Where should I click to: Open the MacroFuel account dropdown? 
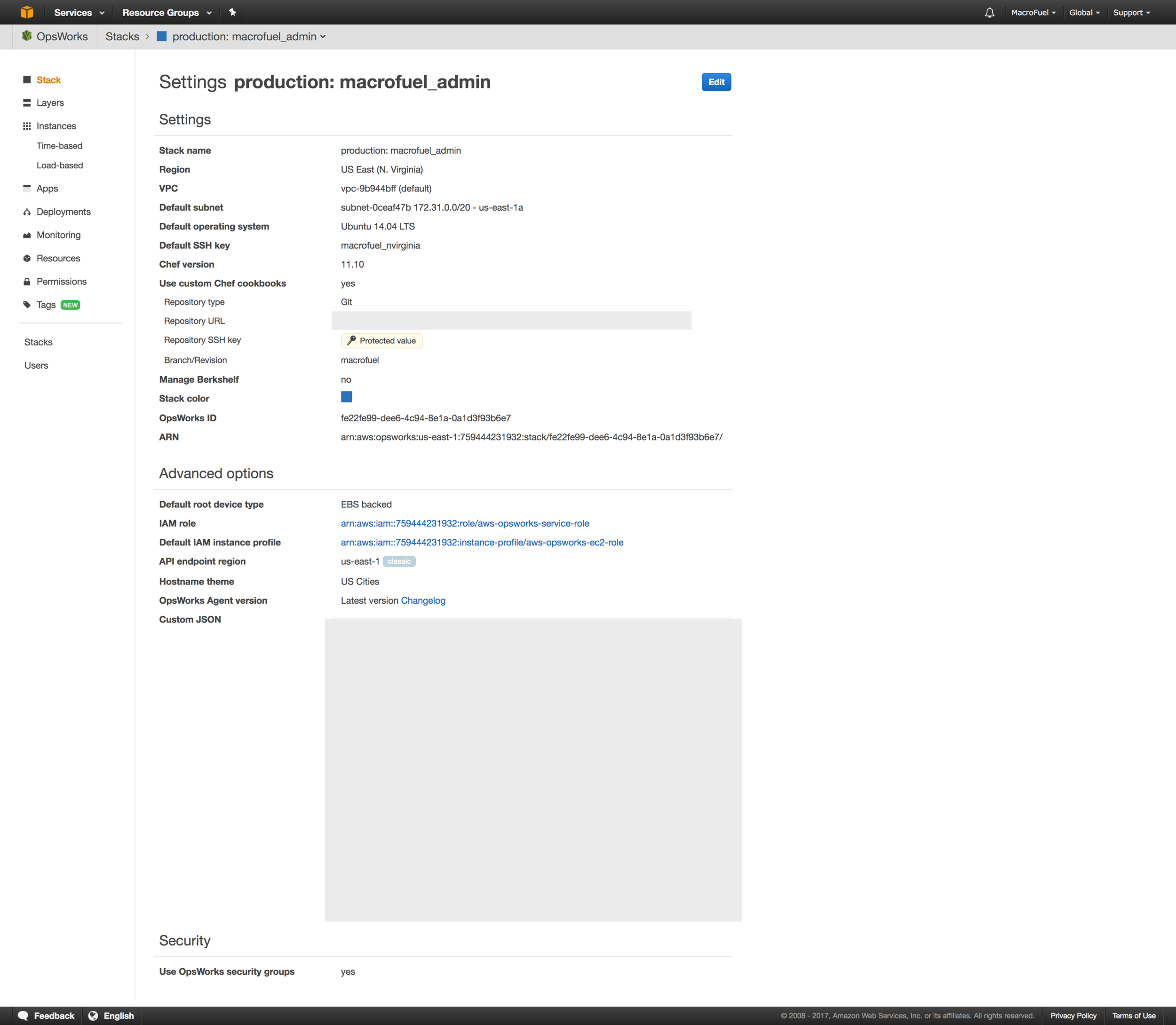click(x=1033, y=13)
